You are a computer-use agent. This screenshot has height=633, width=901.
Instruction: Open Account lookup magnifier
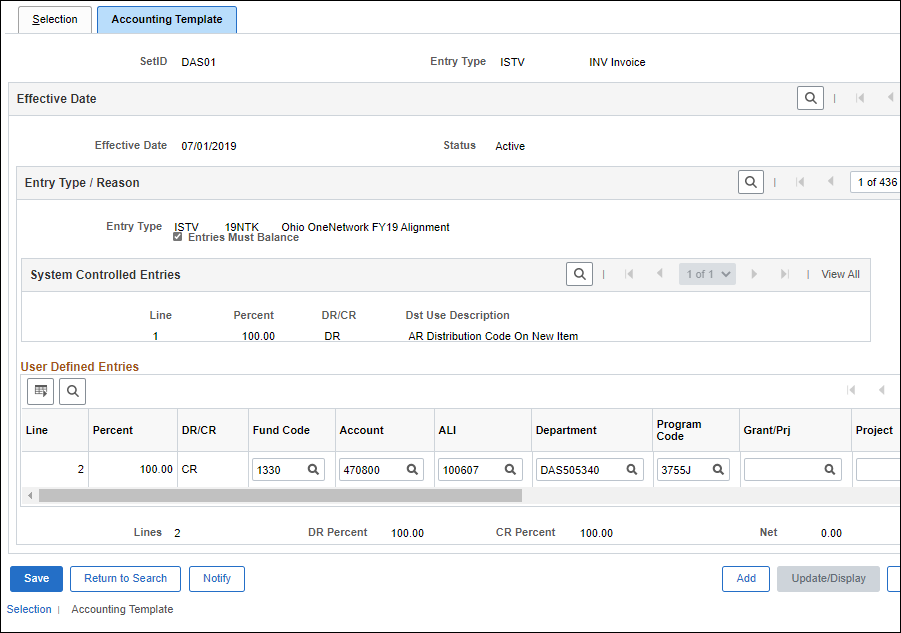click(412, 469)
